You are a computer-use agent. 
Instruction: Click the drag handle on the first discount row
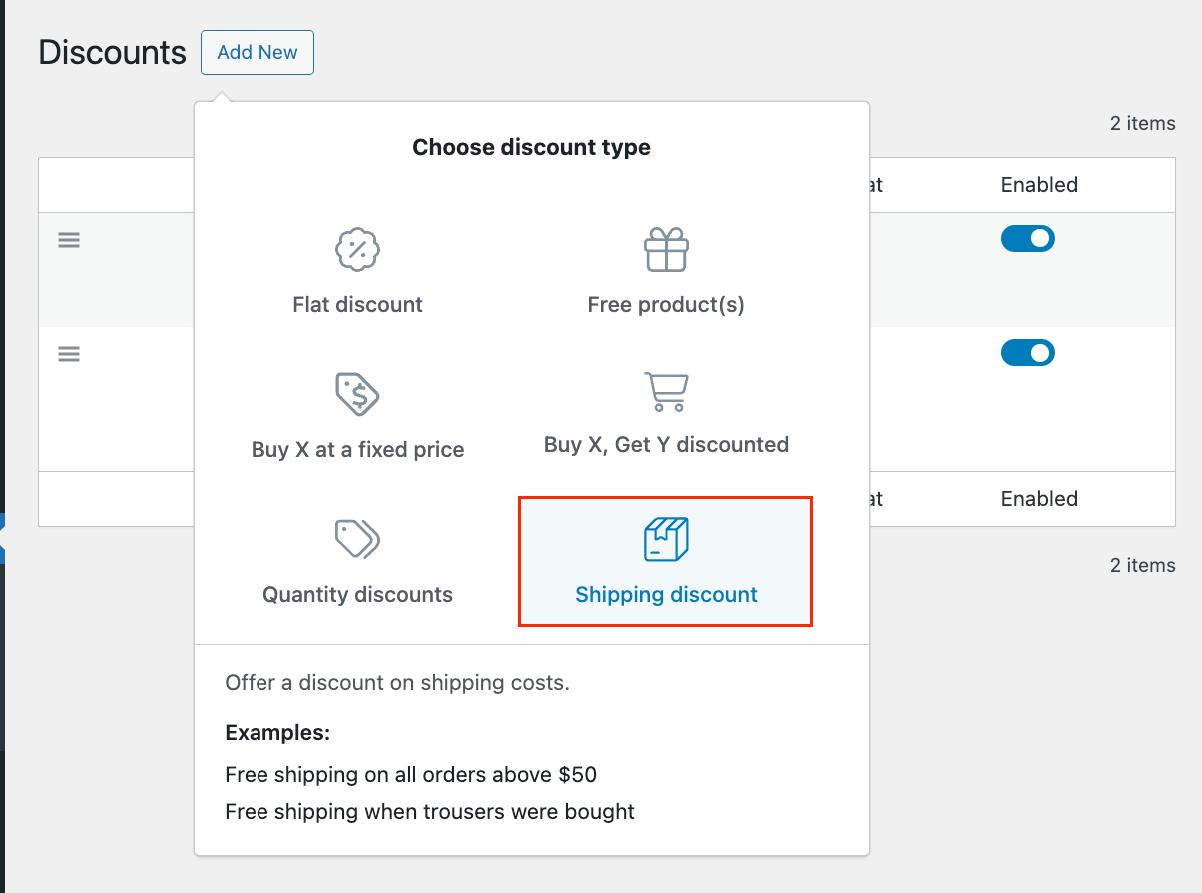pyautogui.click(x=69, y=240)
